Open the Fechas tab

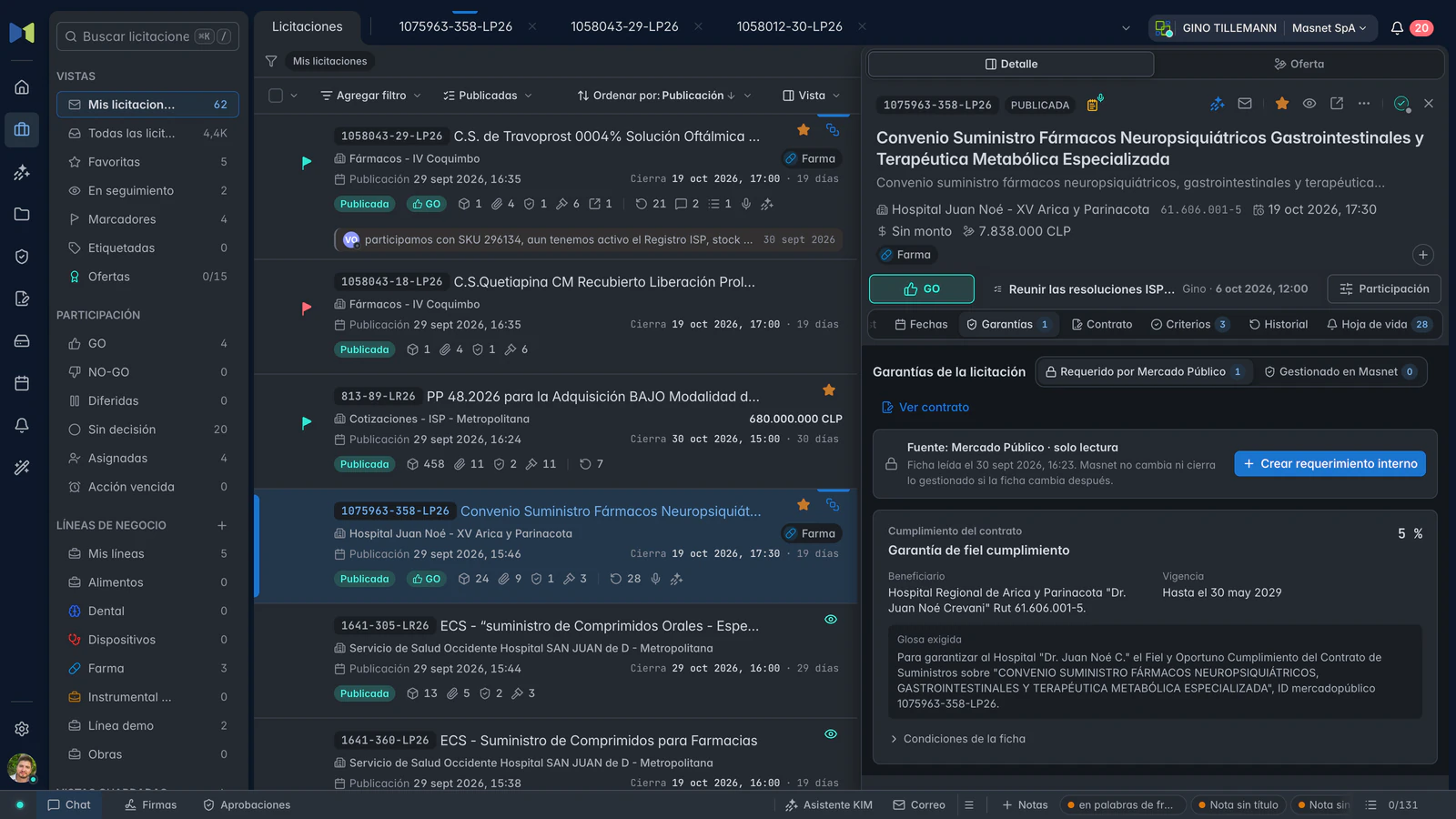click(x=921, y=324)
